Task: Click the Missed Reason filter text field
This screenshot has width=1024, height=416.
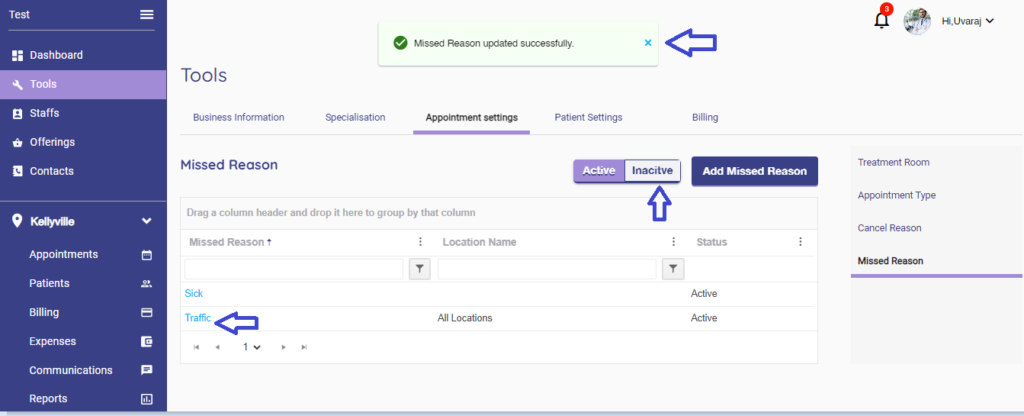Action: click(293, 268)
